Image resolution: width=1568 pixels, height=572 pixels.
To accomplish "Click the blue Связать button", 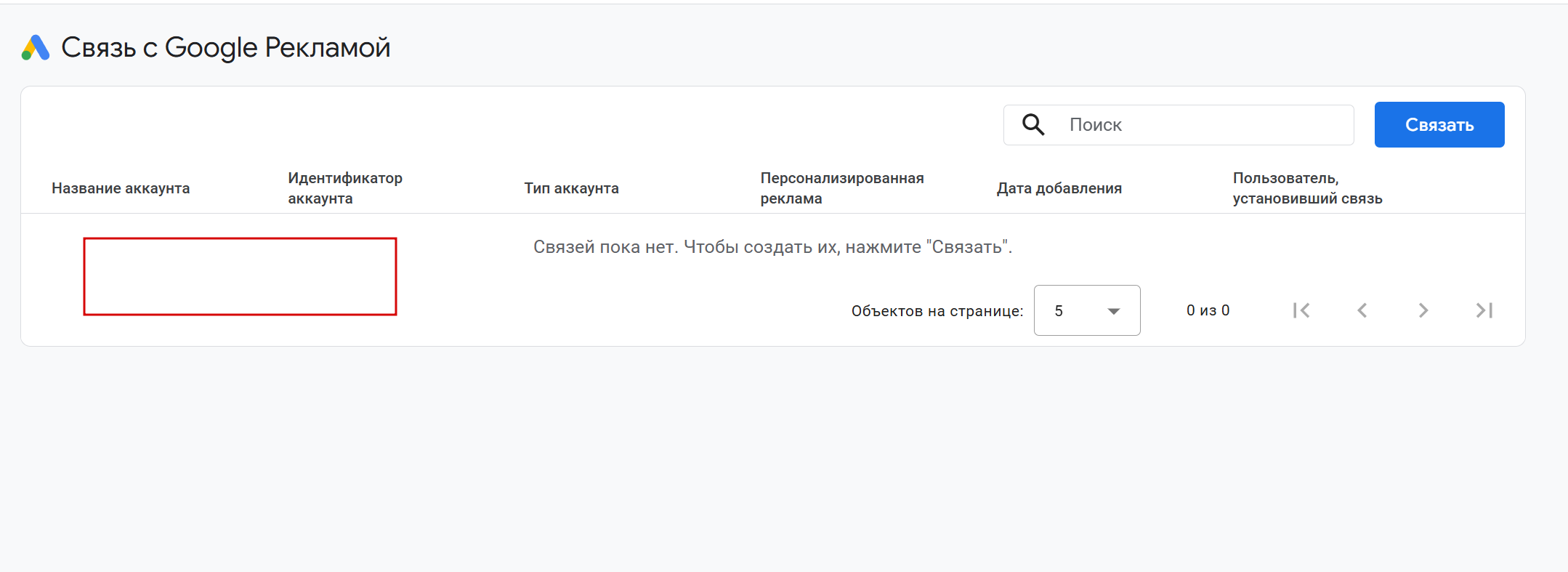I will click(1439, 124).
